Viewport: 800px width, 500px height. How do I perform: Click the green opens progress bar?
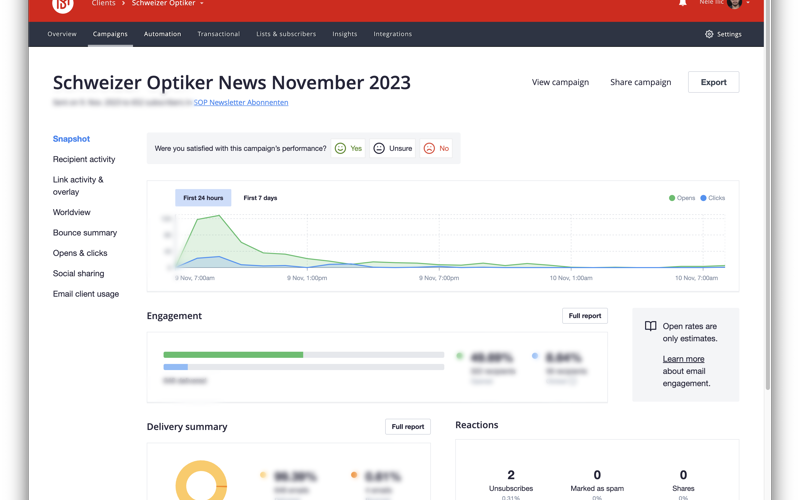point(233,355)
